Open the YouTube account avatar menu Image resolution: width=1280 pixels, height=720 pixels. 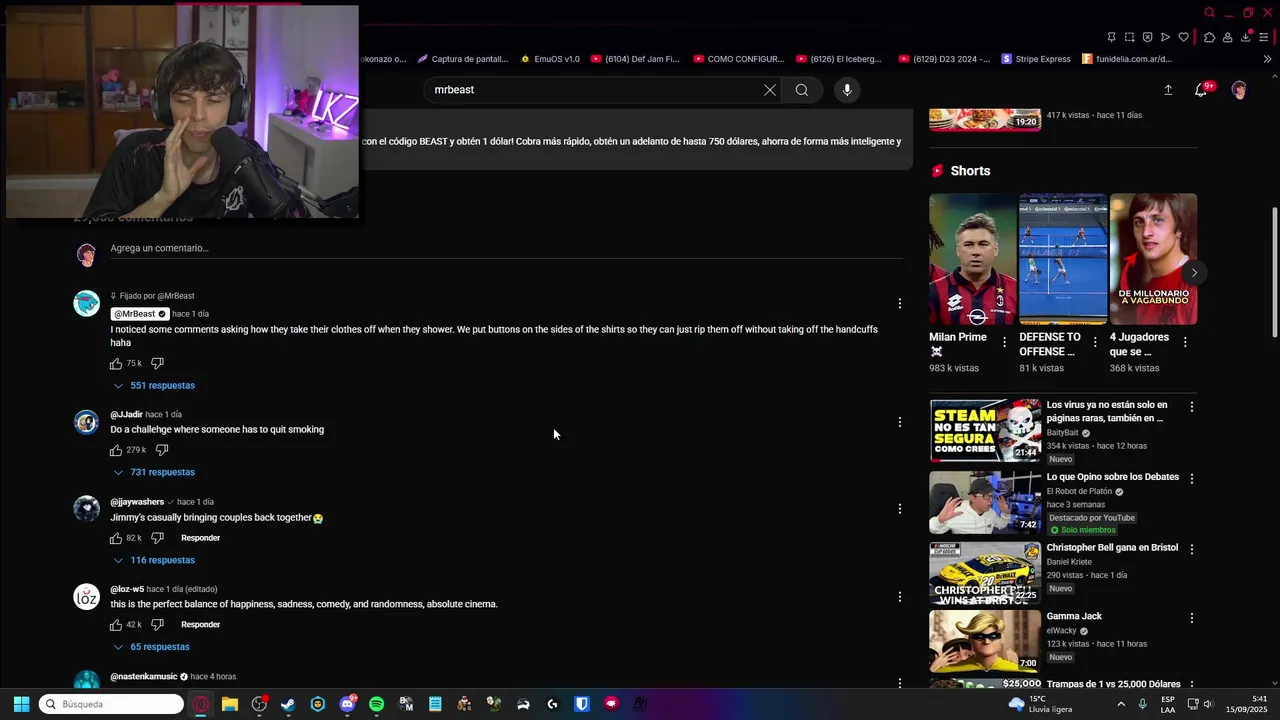coord(1239,90)
